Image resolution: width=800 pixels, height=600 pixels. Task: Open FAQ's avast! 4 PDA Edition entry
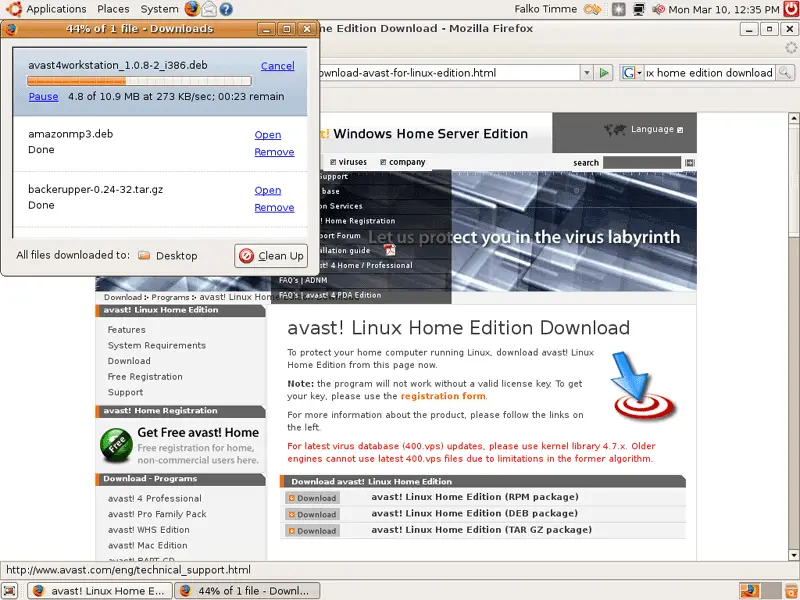click(x=330, y=295)
